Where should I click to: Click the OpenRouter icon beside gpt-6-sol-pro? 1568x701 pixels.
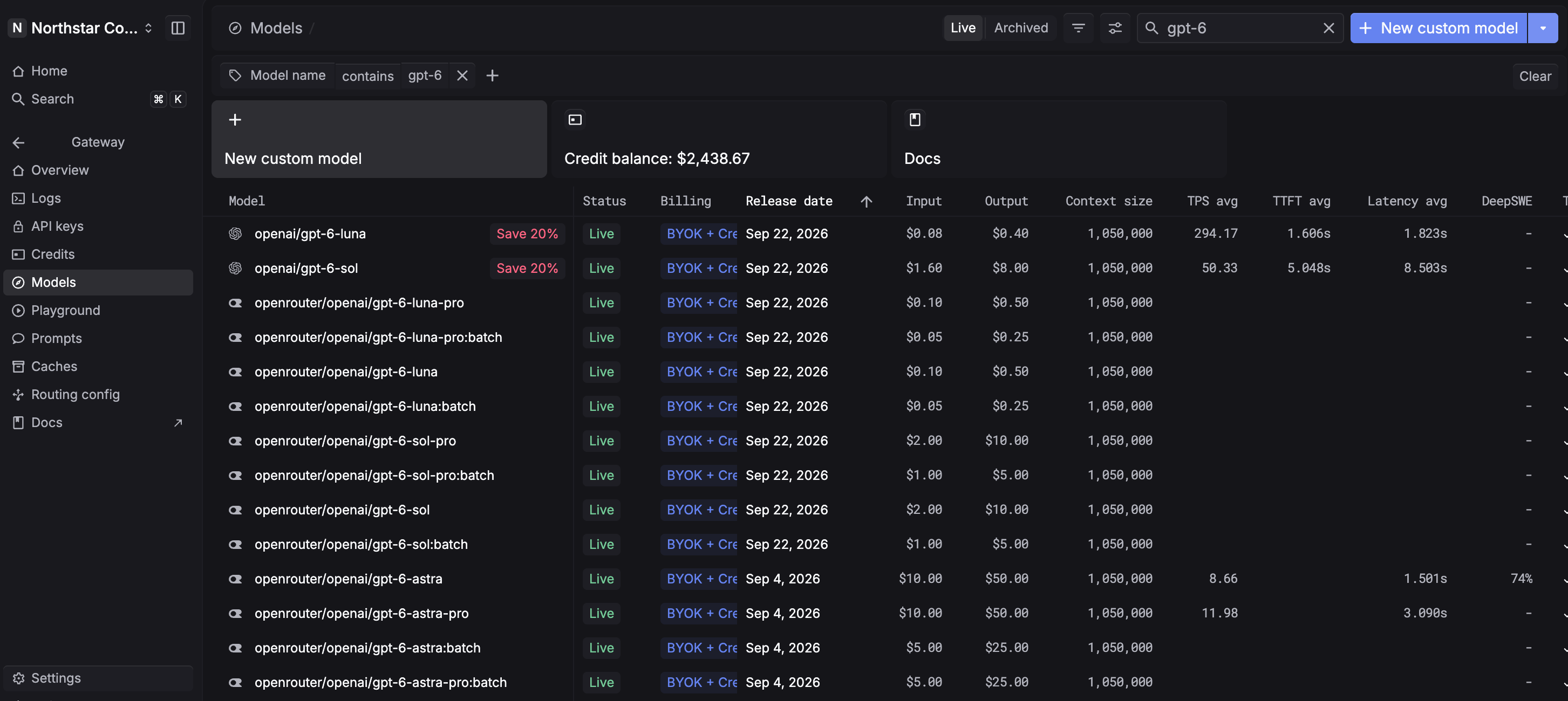tap(235, 441)
